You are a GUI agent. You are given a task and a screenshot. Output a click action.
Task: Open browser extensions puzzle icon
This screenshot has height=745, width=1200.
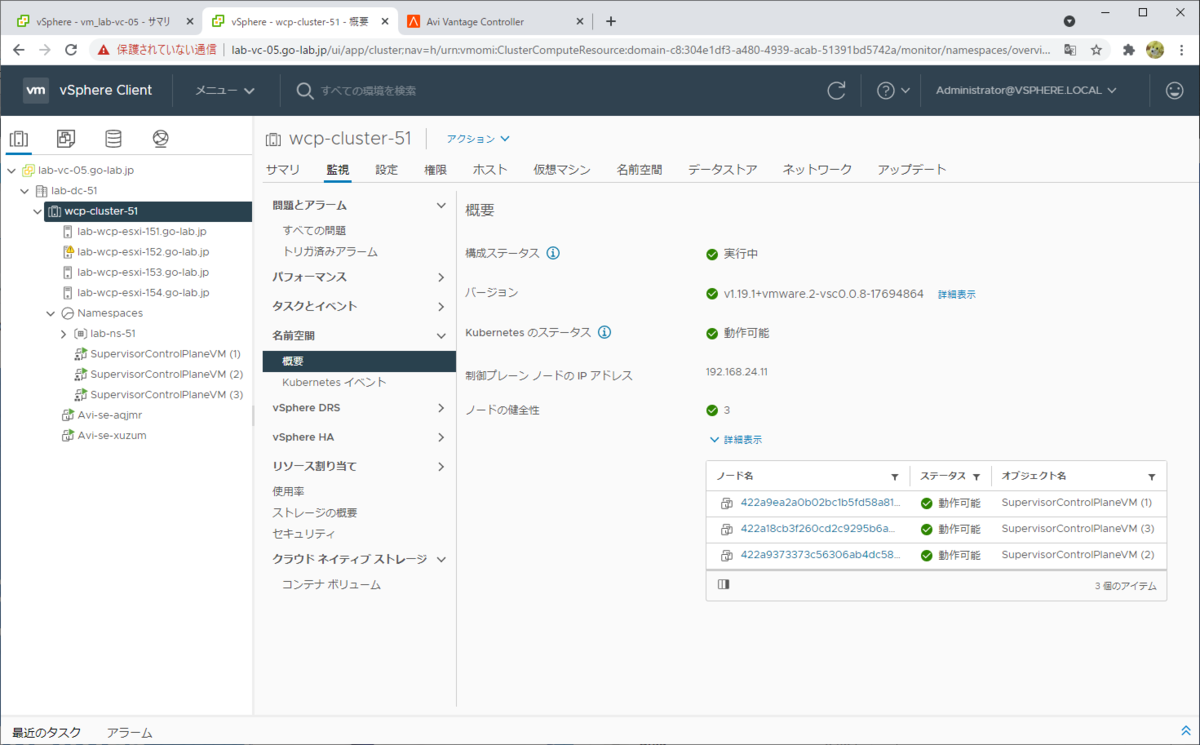pyautogui.click(x=1129, y=49)
